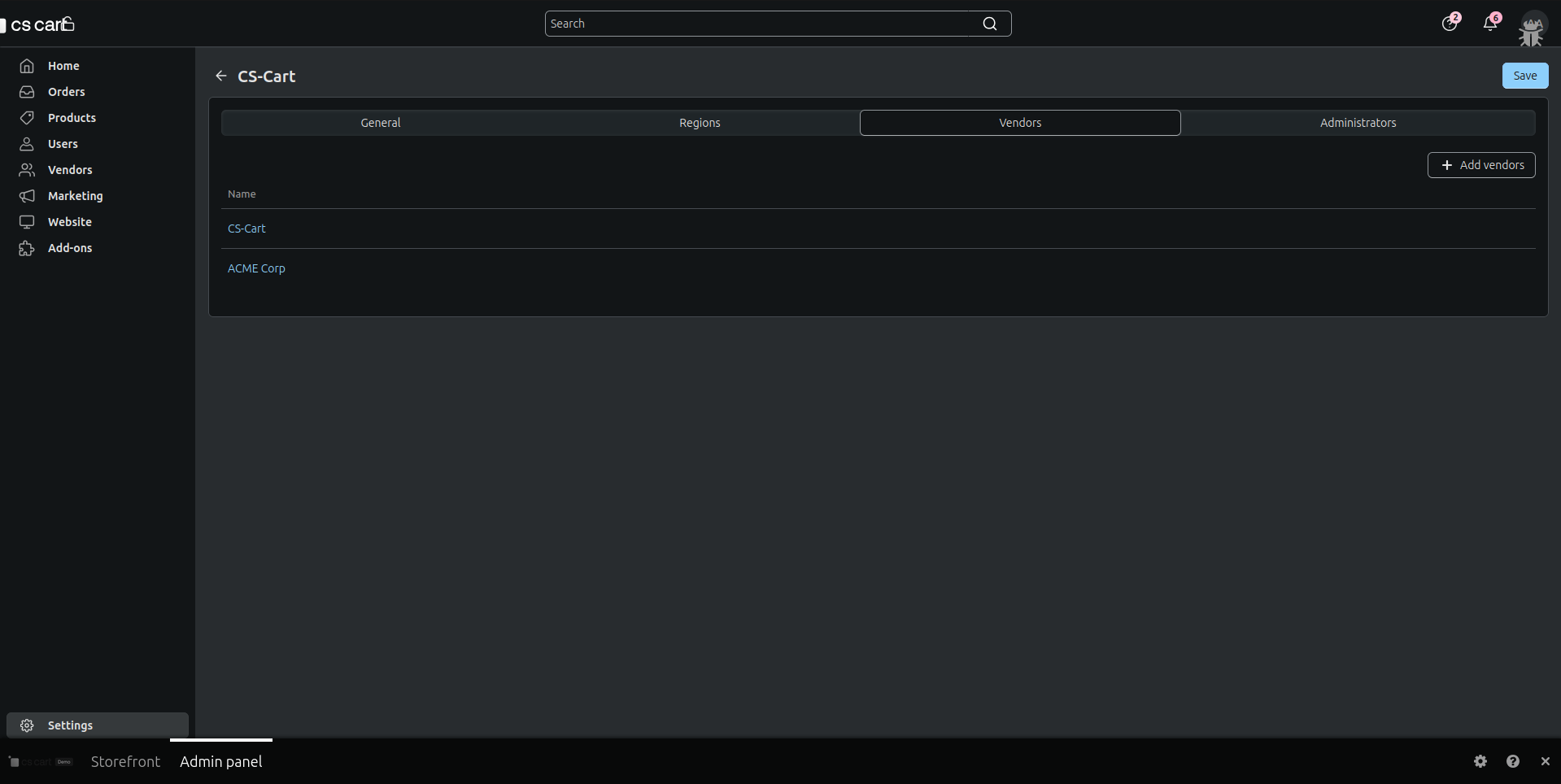Click the Users person icon
Screen dimensions: 1561x784
(x=27, y=144)
